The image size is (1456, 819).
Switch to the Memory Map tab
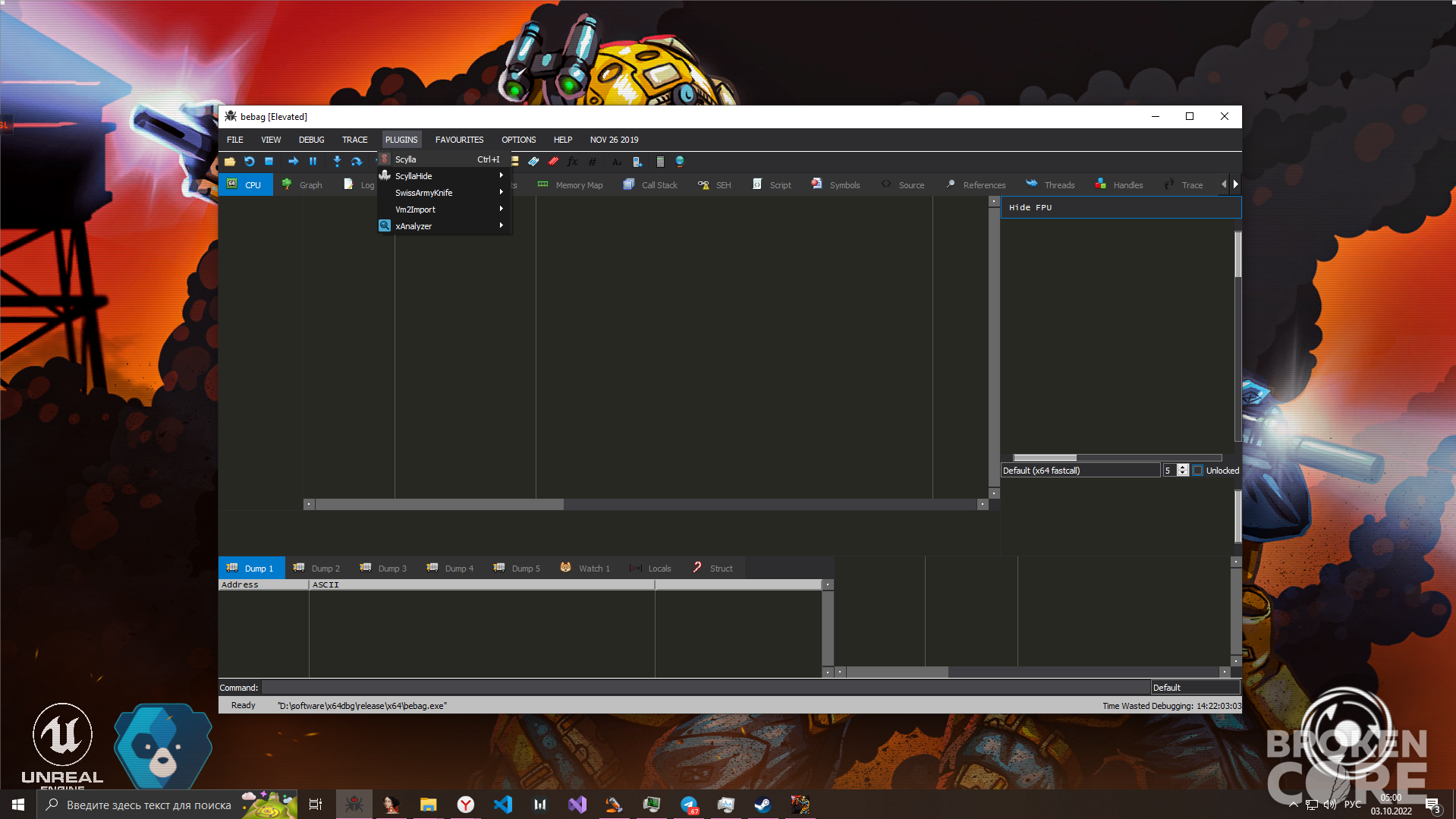coord(570,185)
